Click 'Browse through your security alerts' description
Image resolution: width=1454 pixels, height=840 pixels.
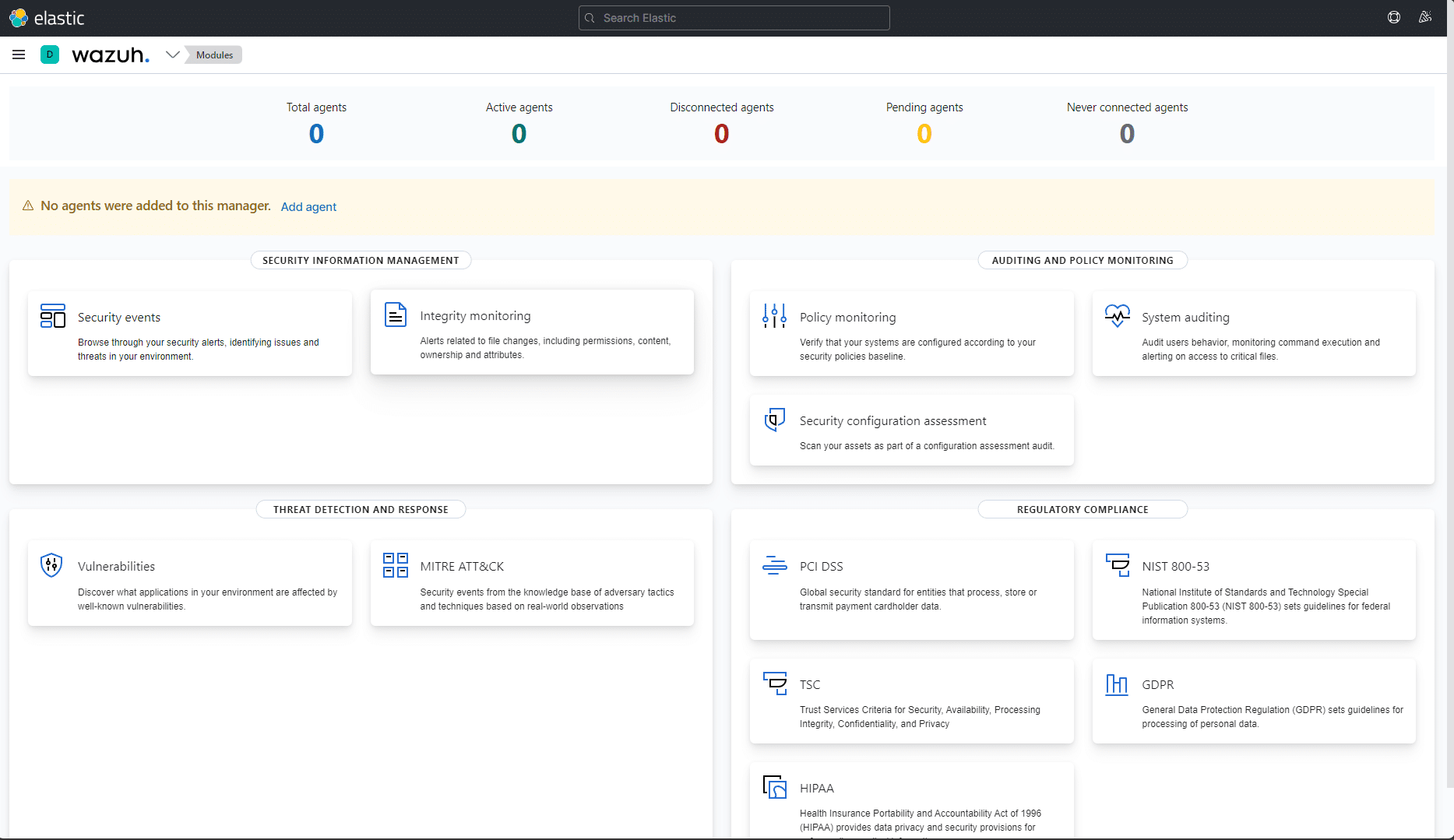pos(199,350)
